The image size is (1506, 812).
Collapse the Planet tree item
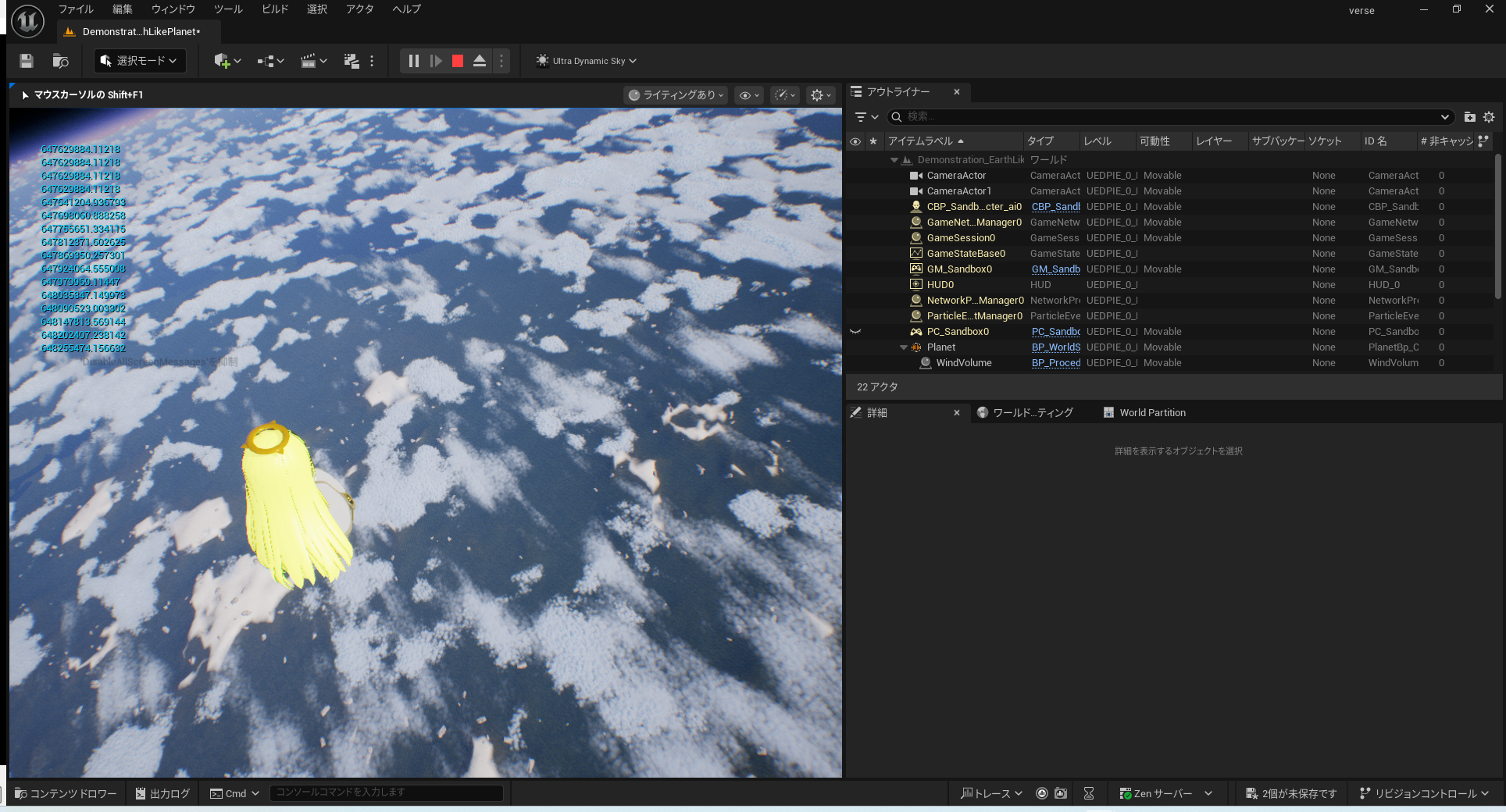(x=904, y=347)
